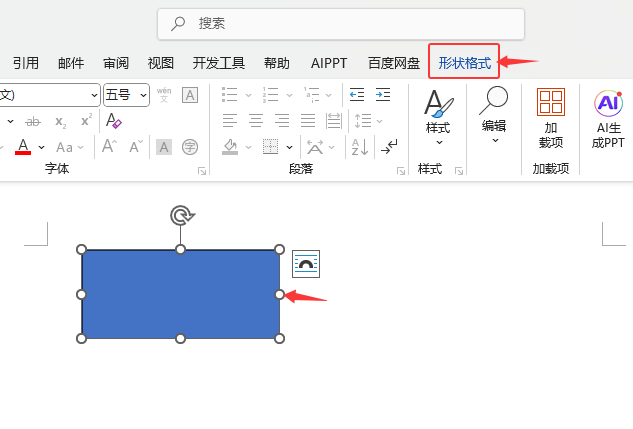
Task: Open styles pane dialog launcher
Action: click(459, 171)
